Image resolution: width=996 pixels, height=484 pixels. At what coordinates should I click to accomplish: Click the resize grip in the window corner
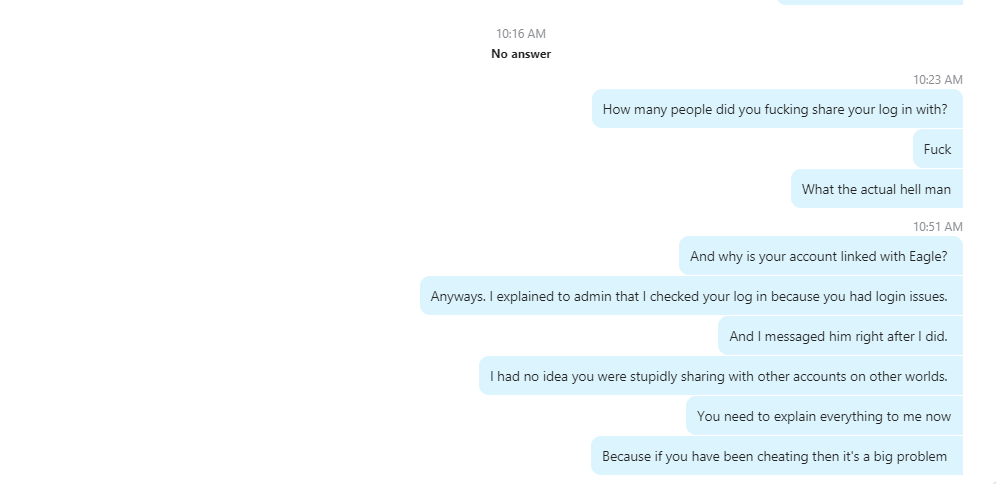point(992,481)
